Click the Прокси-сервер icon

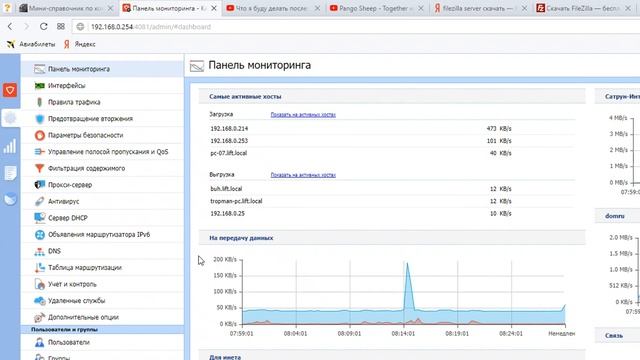click(40, 185)
